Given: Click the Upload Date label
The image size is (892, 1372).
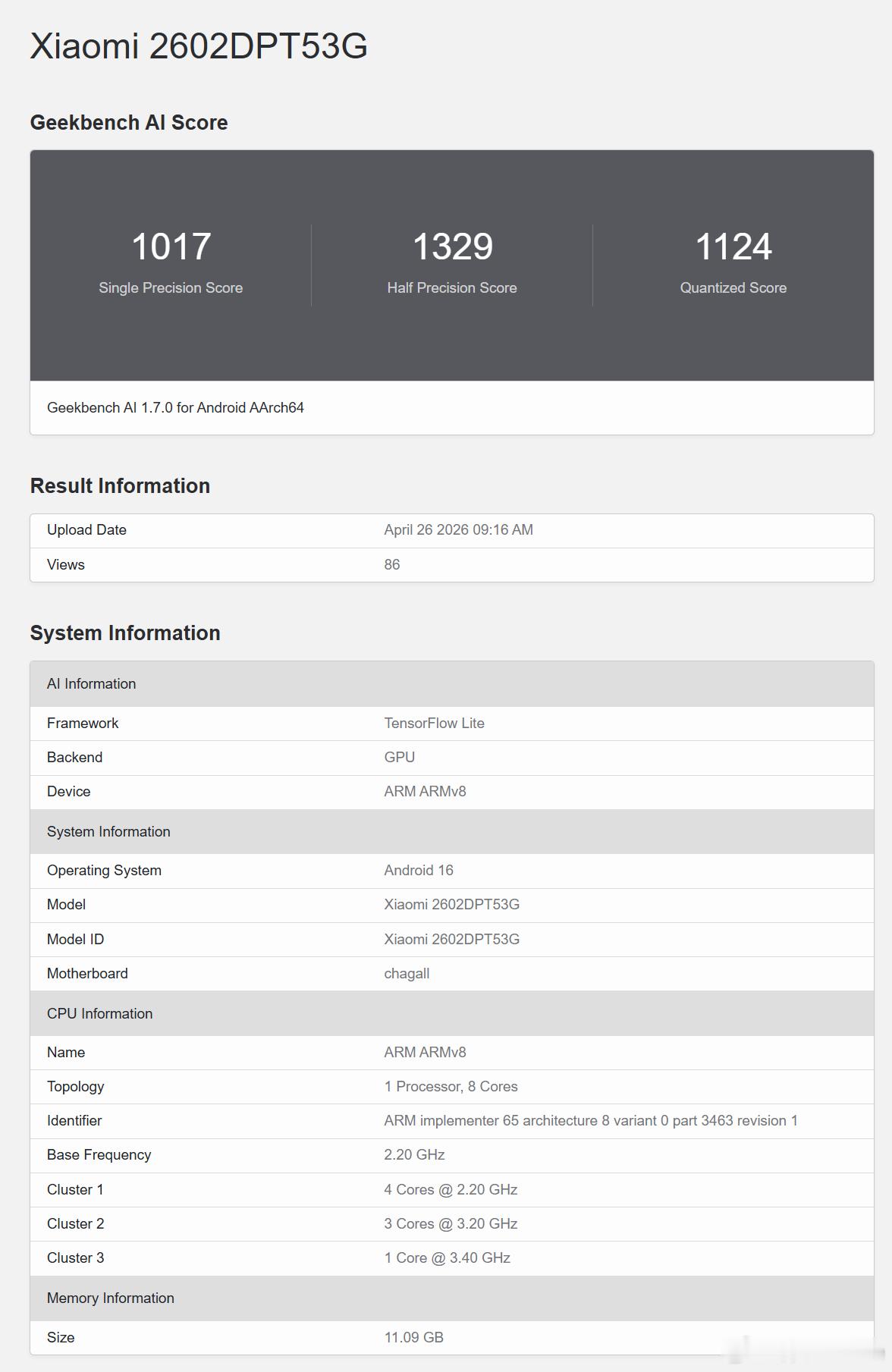Looking at the screenshot, I should pos(86,529).
